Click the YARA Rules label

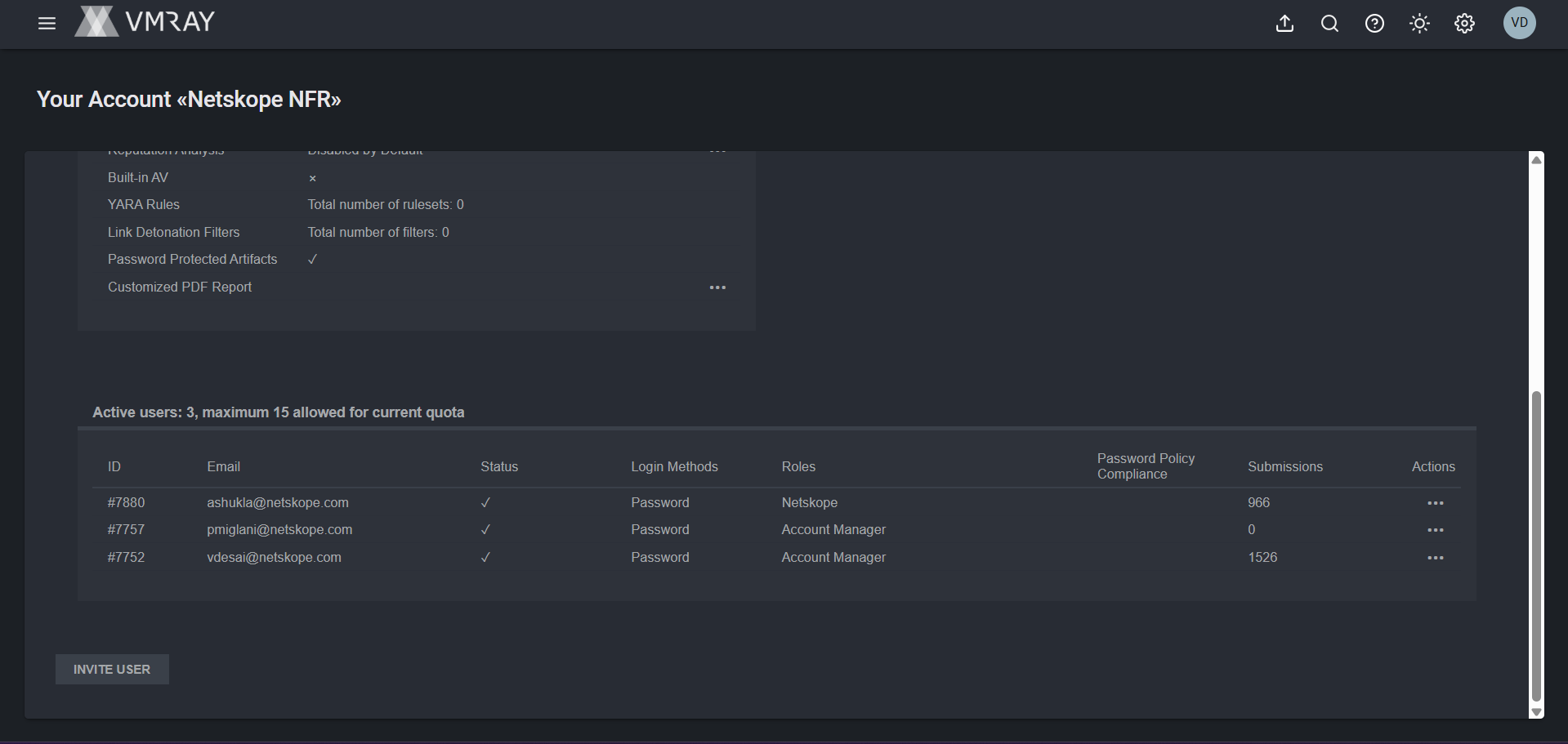[x=144, y=204]
